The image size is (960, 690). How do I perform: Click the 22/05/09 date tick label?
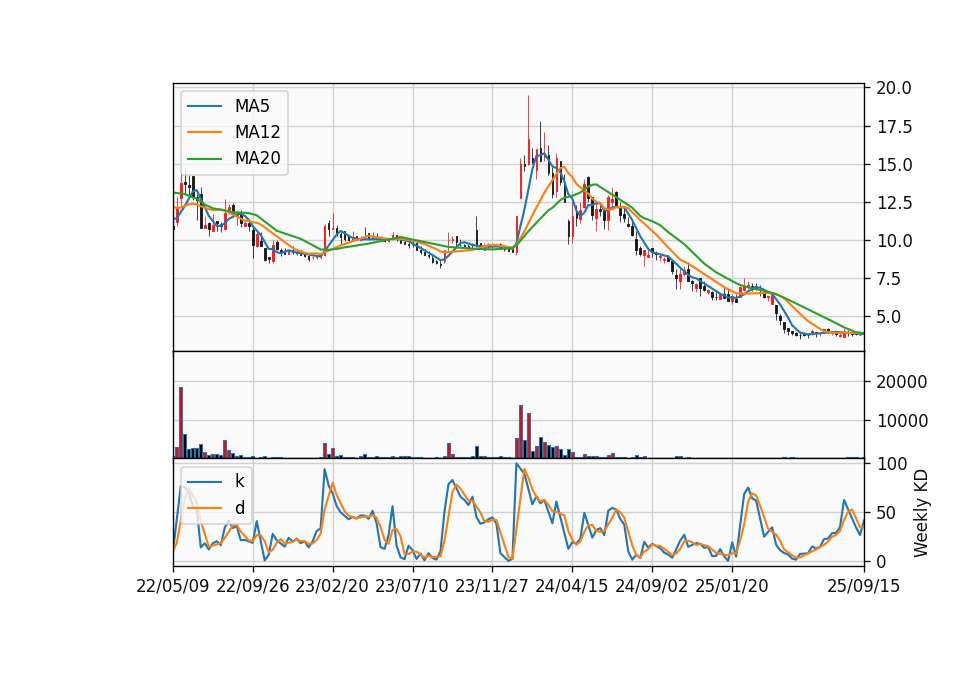173,586
